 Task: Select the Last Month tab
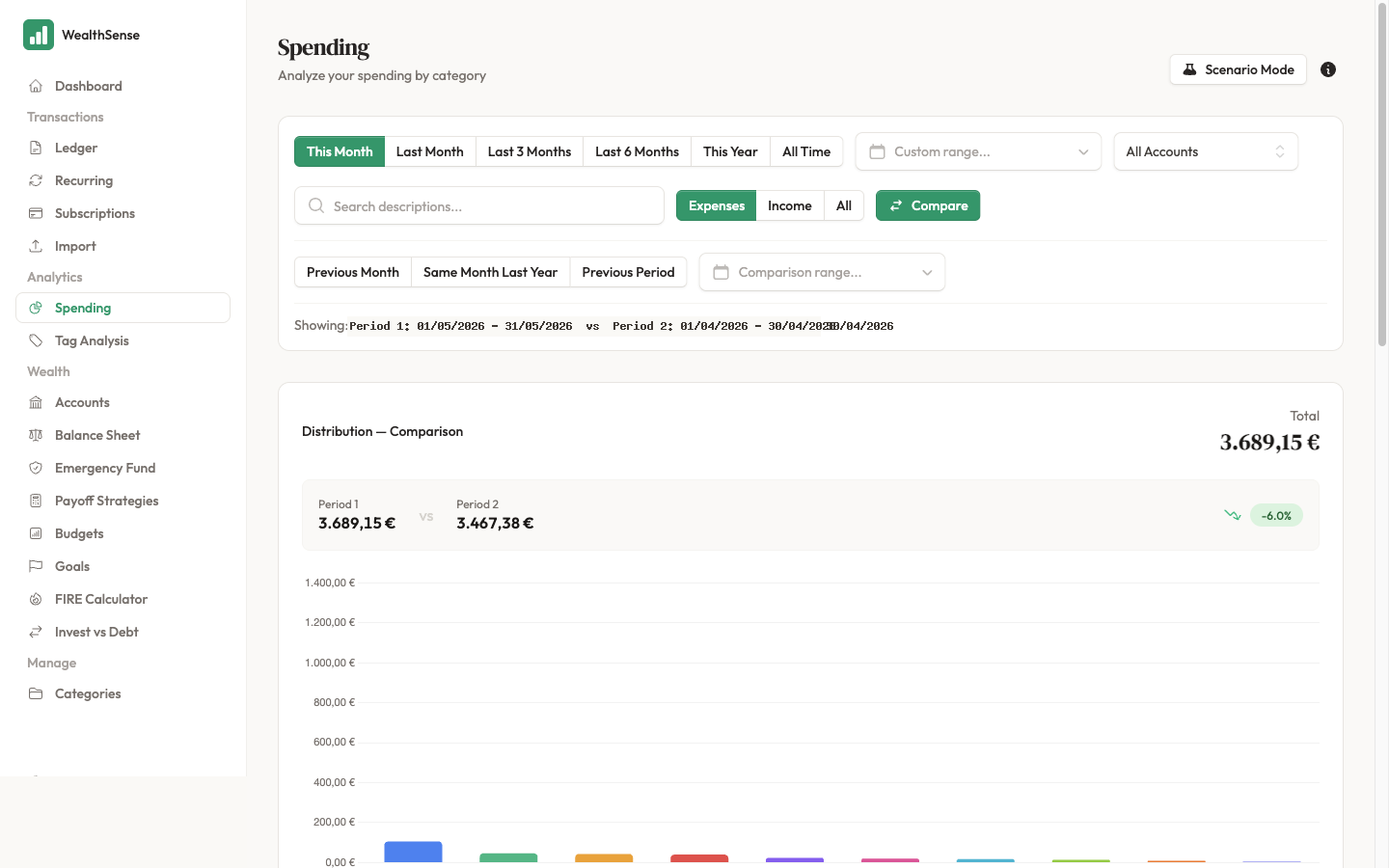pyautogui.click(x=430, y=151)
